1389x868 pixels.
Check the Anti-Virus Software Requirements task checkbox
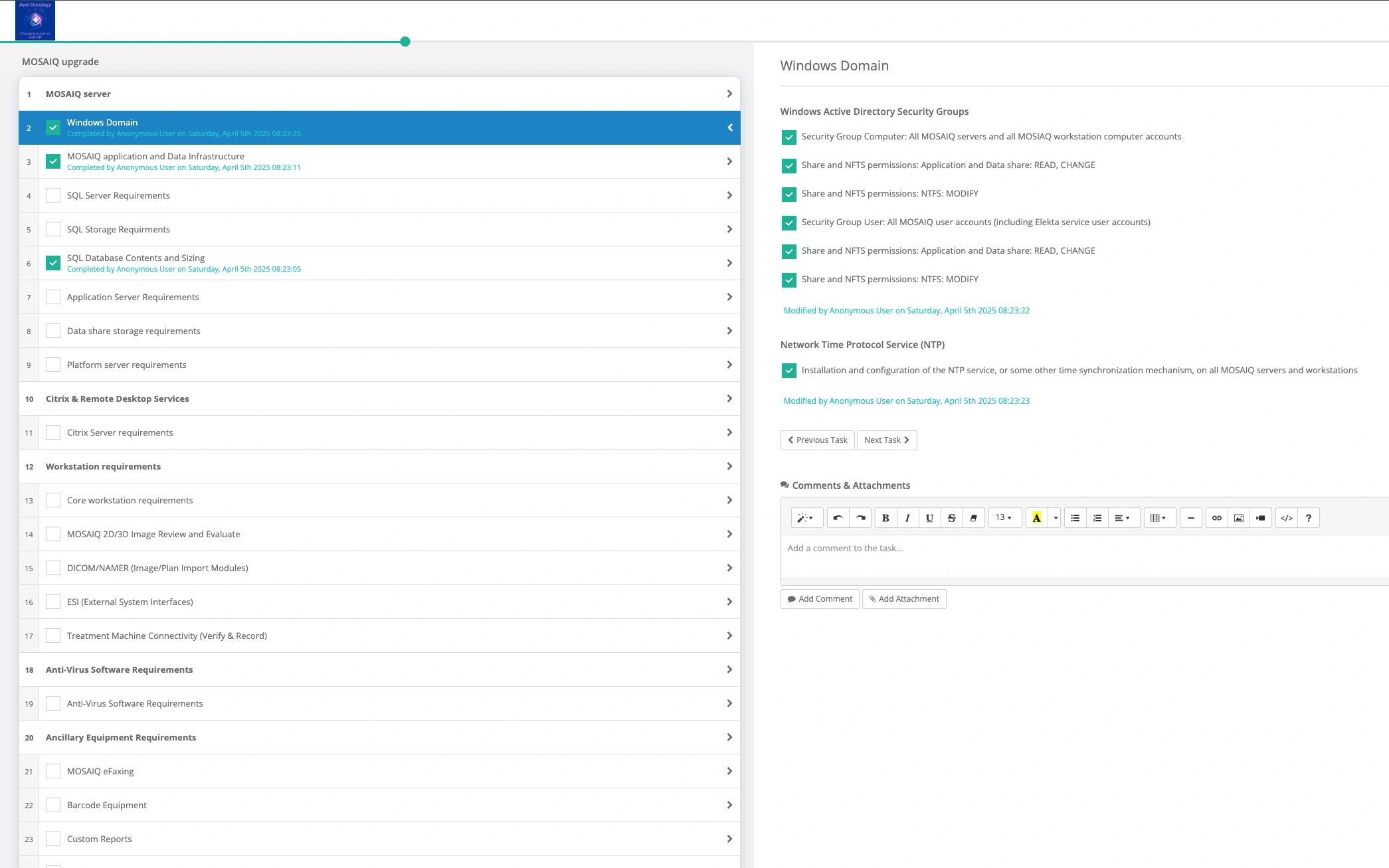click(x=53, y=703)
